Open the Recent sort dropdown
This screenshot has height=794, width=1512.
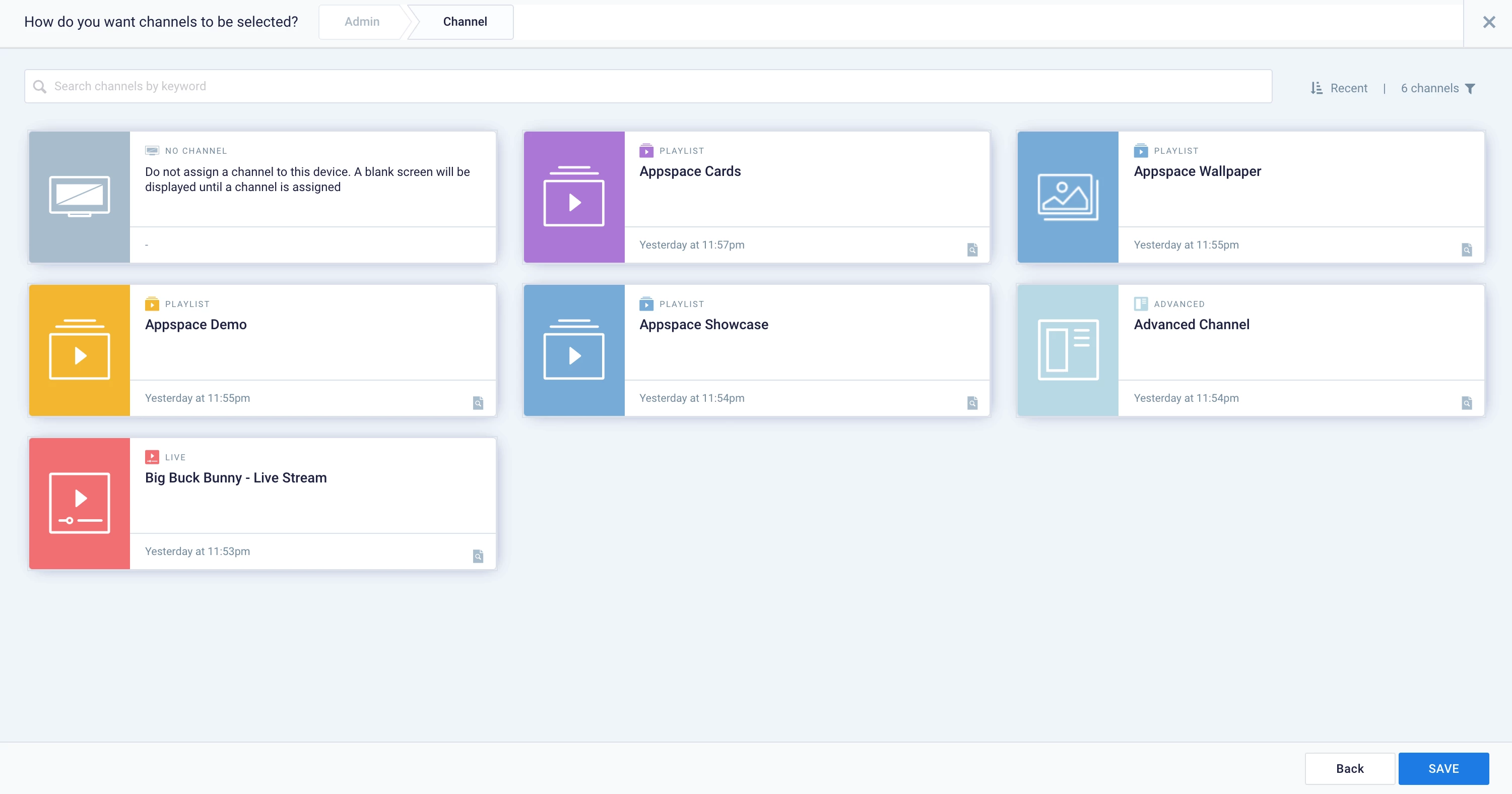coord(1348,88)
